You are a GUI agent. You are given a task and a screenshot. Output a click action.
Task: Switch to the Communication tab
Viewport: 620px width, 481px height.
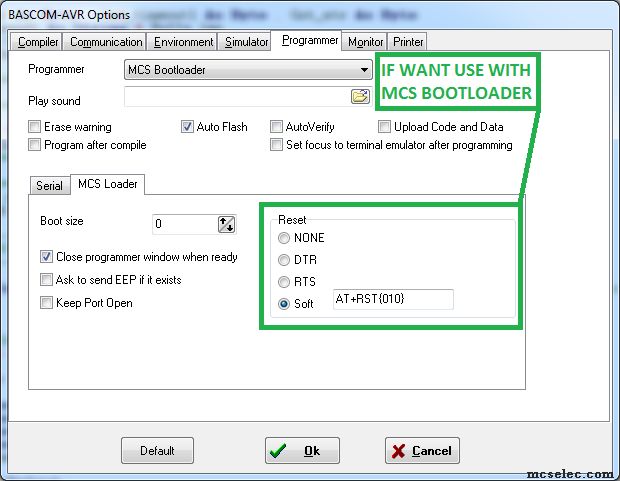pyautogui.click(x=106, y=42)
